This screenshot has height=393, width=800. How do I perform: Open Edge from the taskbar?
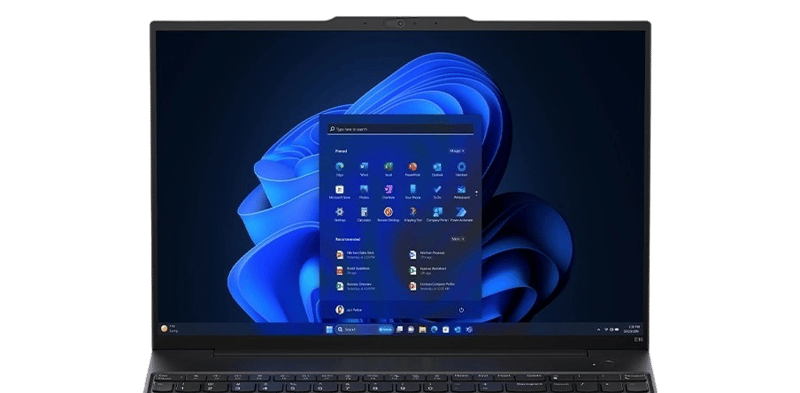[x=434, y=330]
